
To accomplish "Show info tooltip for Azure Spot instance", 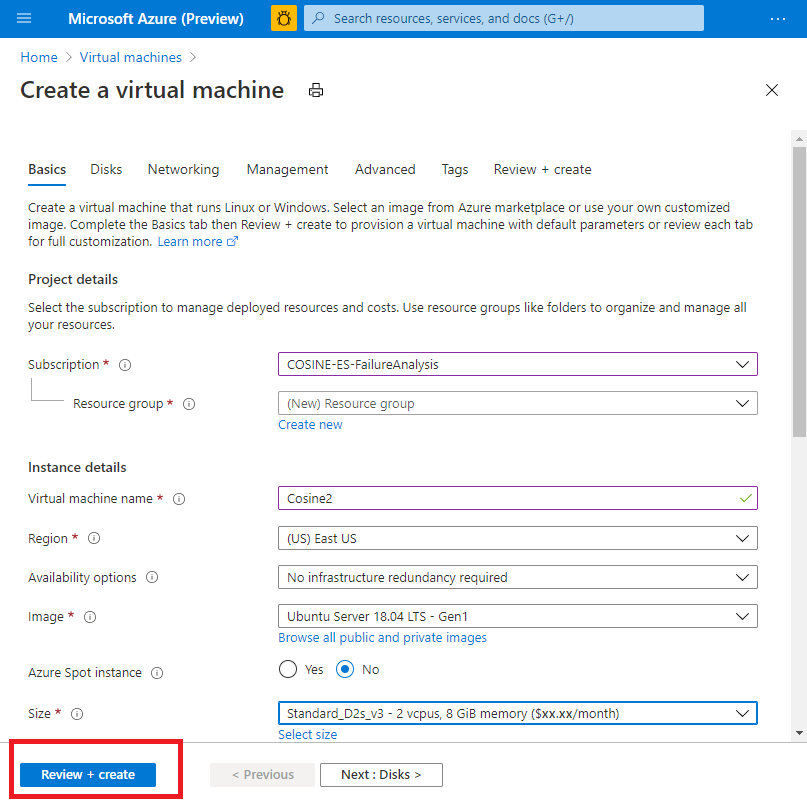I will point(157,673).
